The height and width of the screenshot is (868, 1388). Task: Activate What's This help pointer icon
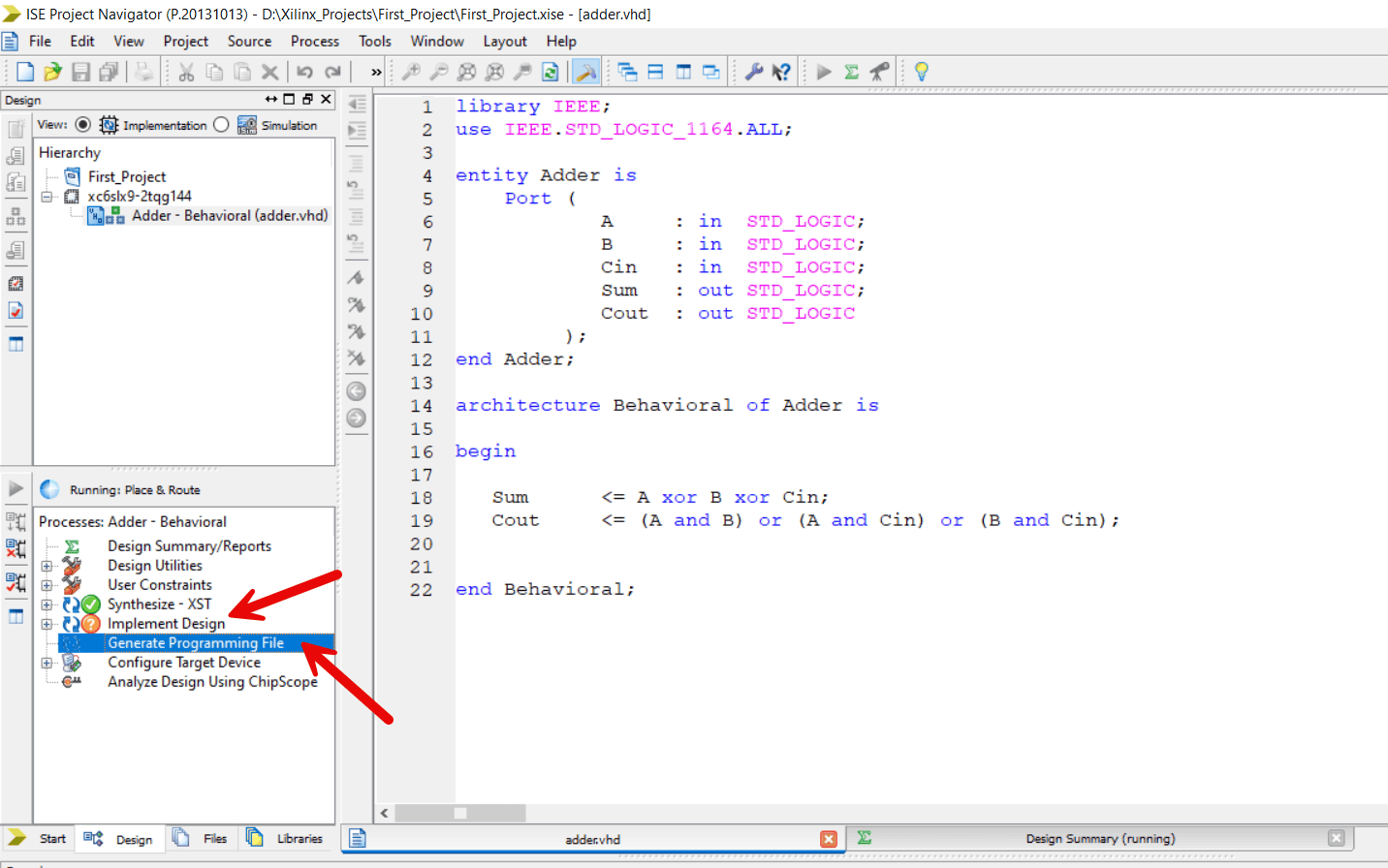[781, 71]
